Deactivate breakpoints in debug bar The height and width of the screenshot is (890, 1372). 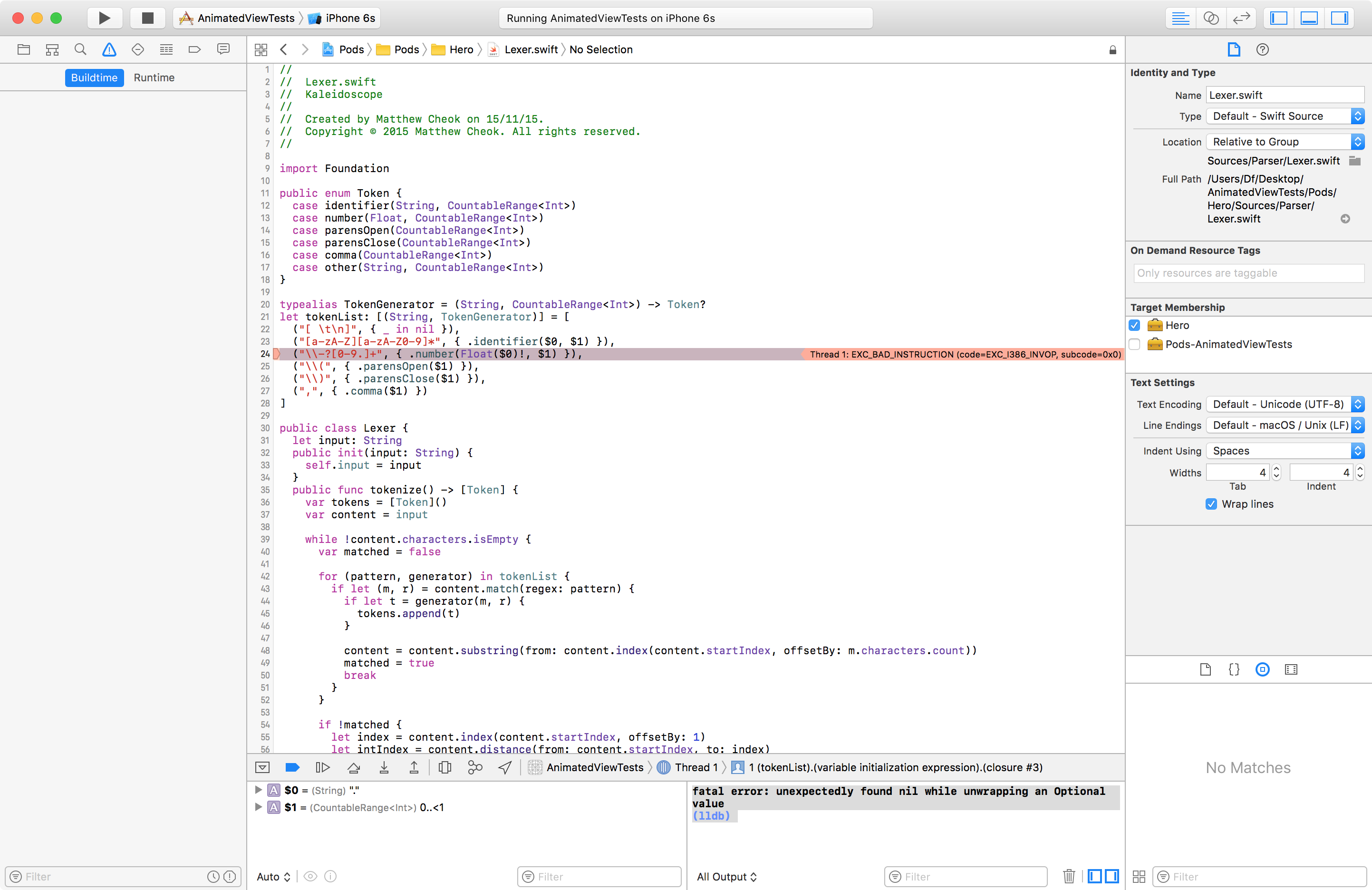[x=293, y=767]
